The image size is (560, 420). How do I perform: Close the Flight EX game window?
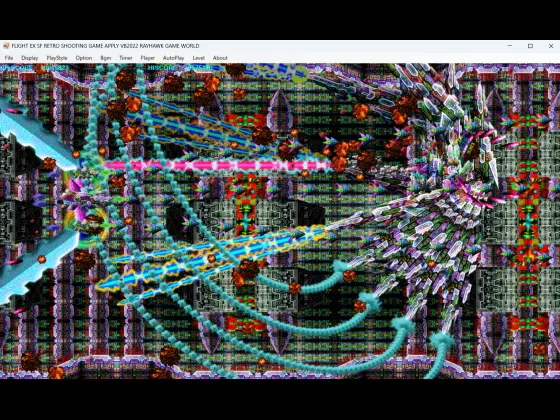550,46
